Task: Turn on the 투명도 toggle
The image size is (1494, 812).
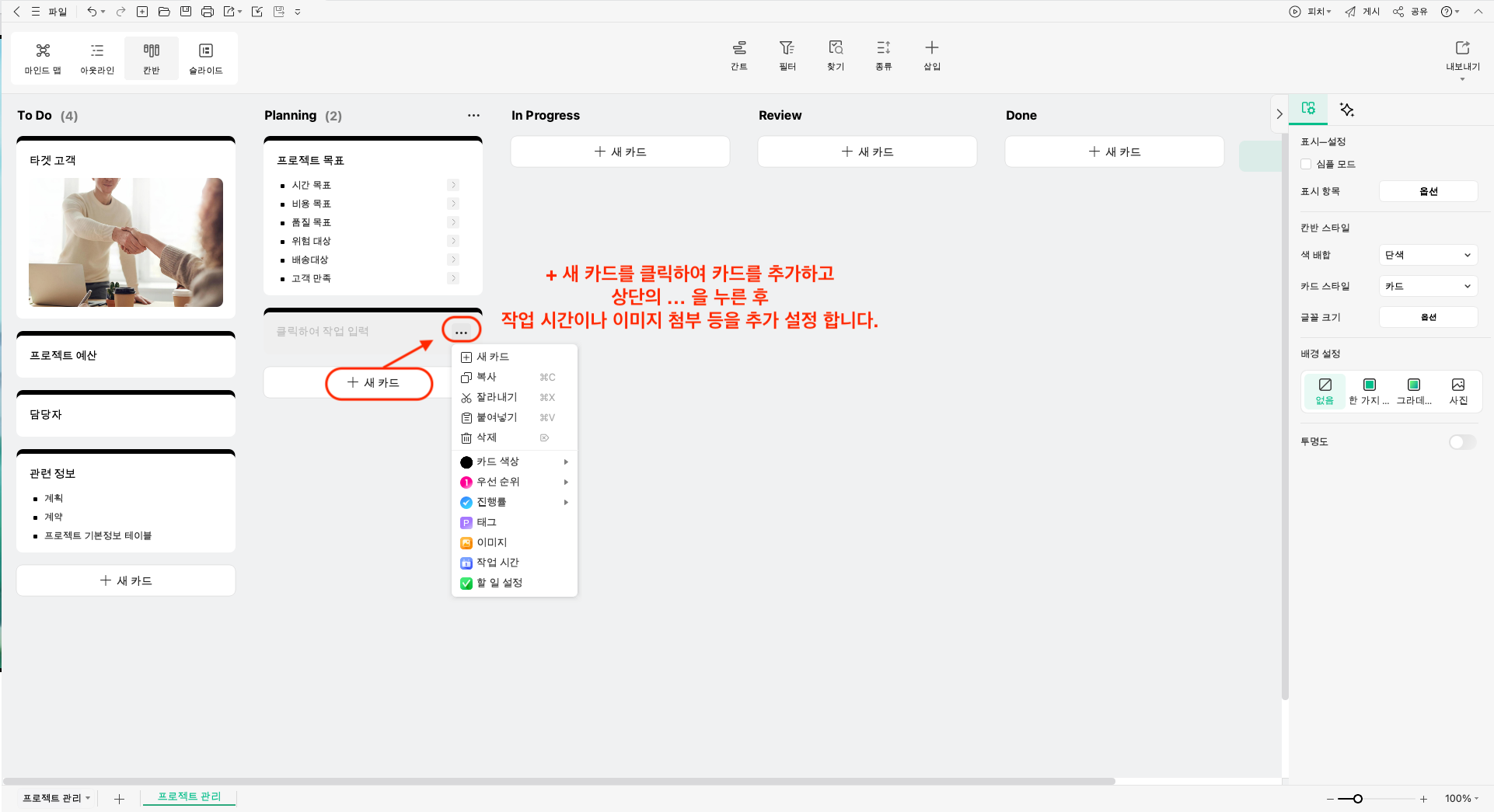Action: pos(1462,441)
